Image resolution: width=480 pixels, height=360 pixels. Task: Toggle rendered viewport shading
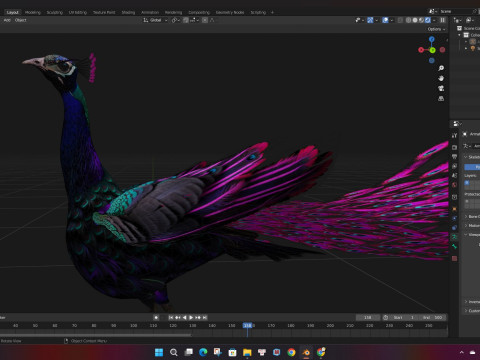point(428,20)
